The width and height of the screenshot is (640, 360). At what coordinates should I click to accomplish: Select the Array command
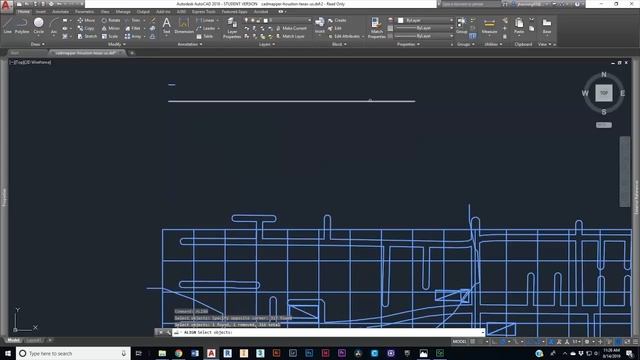(x=133, y=36)
